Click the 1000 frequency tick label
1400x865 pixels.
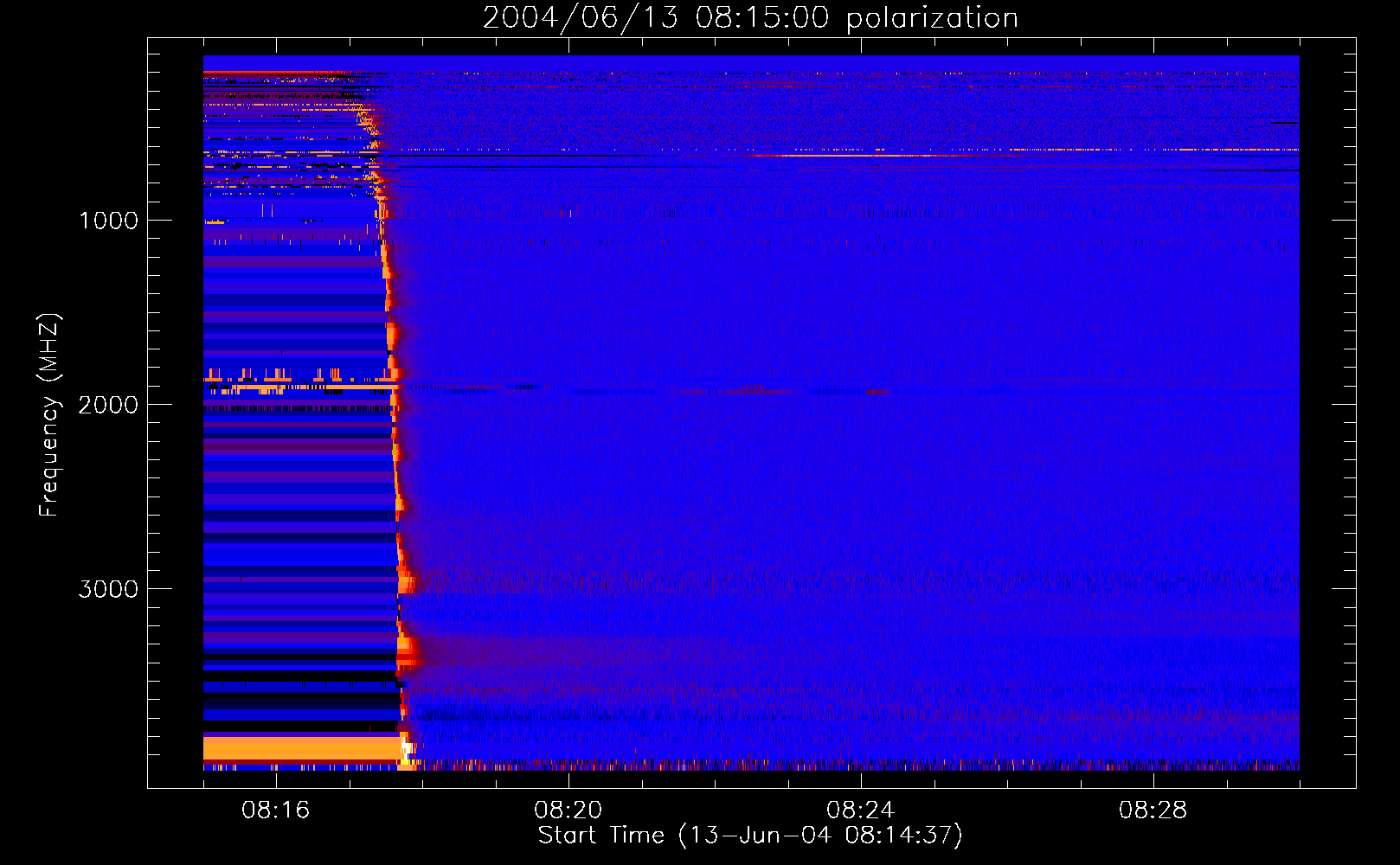click(x=108, y=221)
